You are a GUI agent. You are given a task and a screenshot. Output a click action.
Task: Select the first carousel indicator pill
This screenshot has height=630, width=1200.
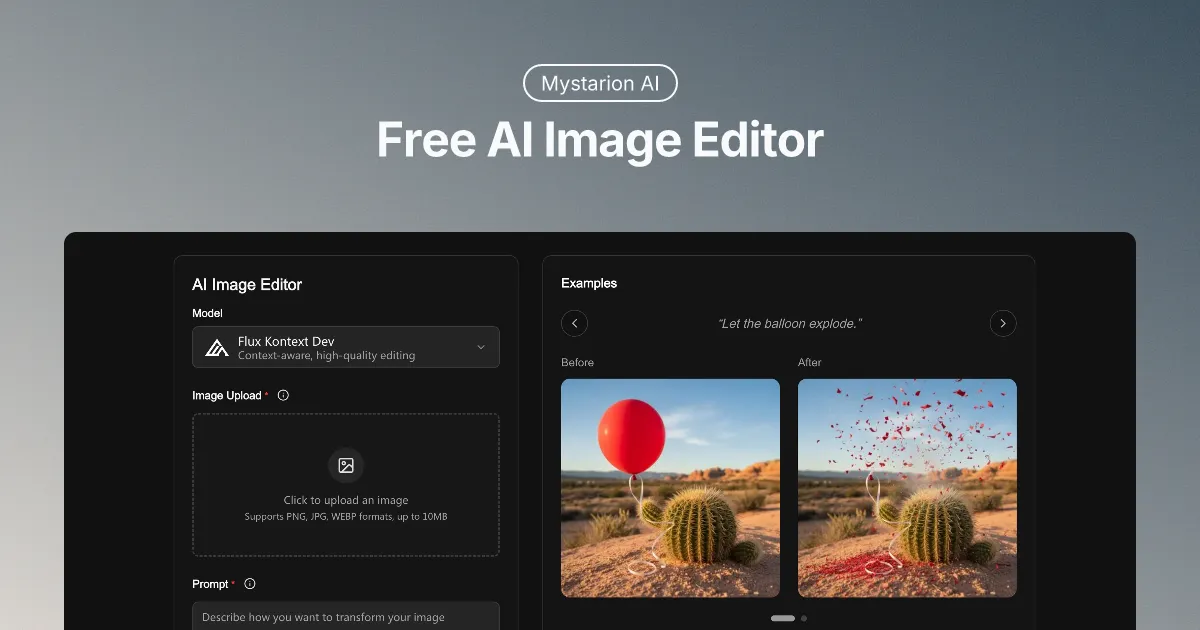tap(783, 618)
